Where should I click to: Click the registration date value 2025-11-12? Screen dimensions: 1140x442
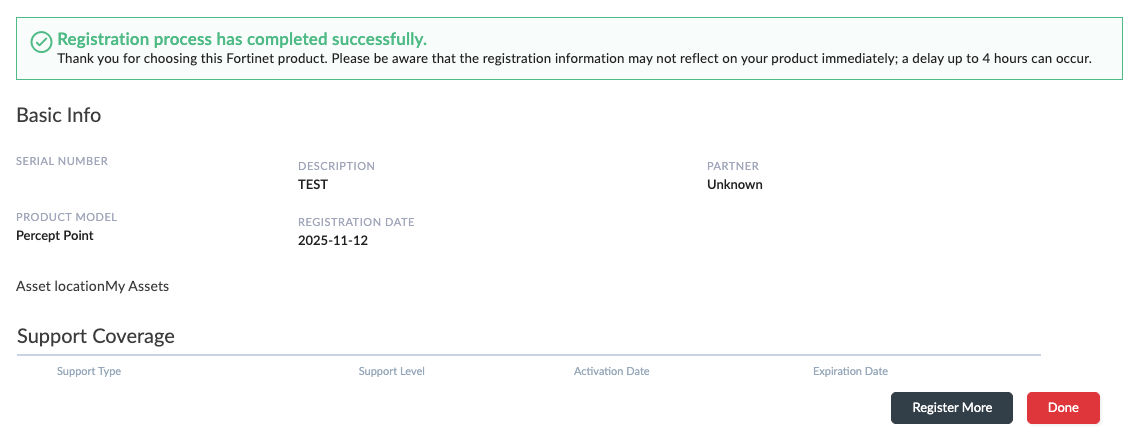[x=333, y=241]
